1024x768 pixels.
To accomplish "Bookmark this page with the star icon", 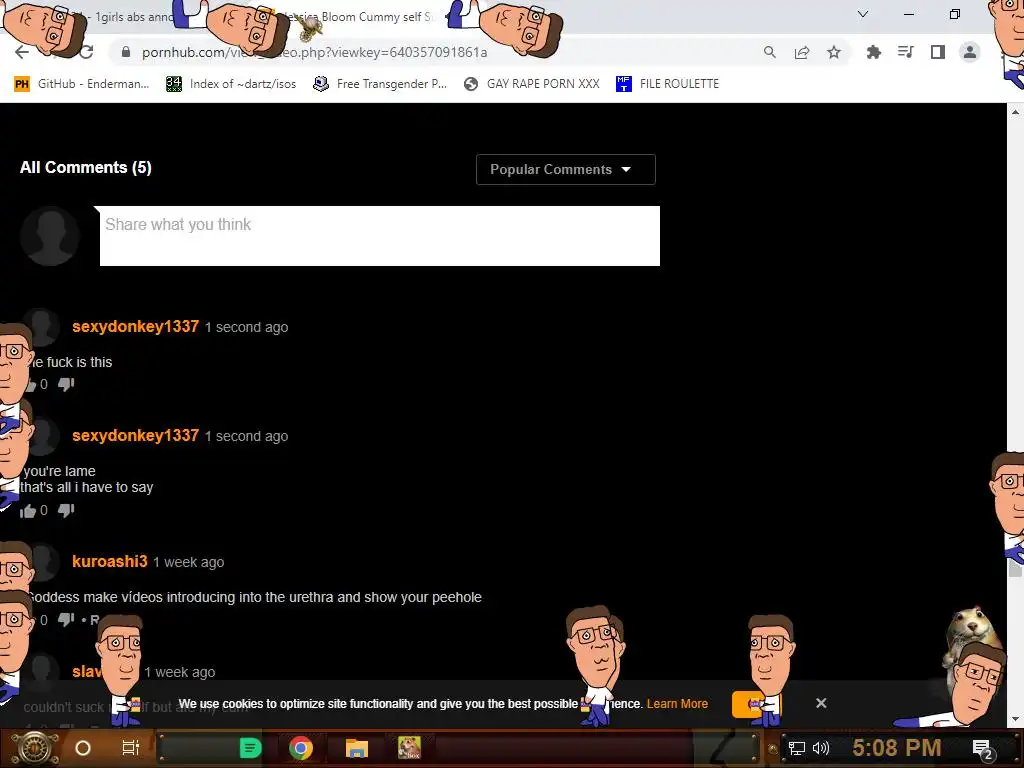I will pyautogui.click(x=834, y=52).
